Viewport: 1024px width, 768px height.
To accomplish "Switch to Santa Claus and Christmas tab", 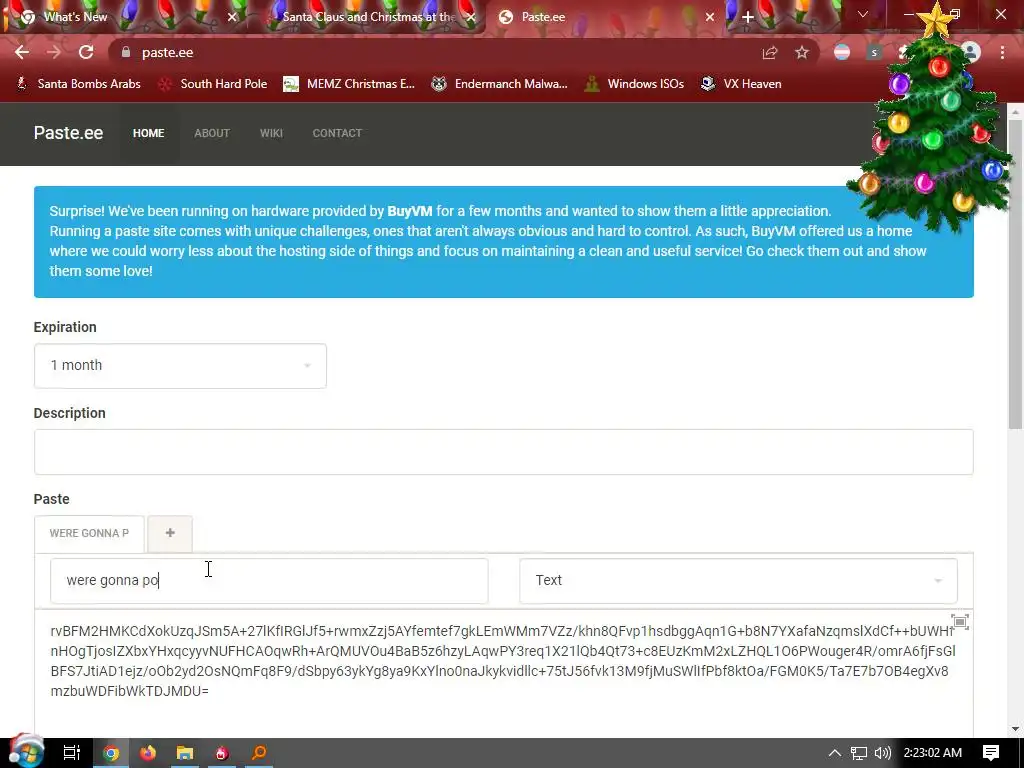I will tap(369, 17).
